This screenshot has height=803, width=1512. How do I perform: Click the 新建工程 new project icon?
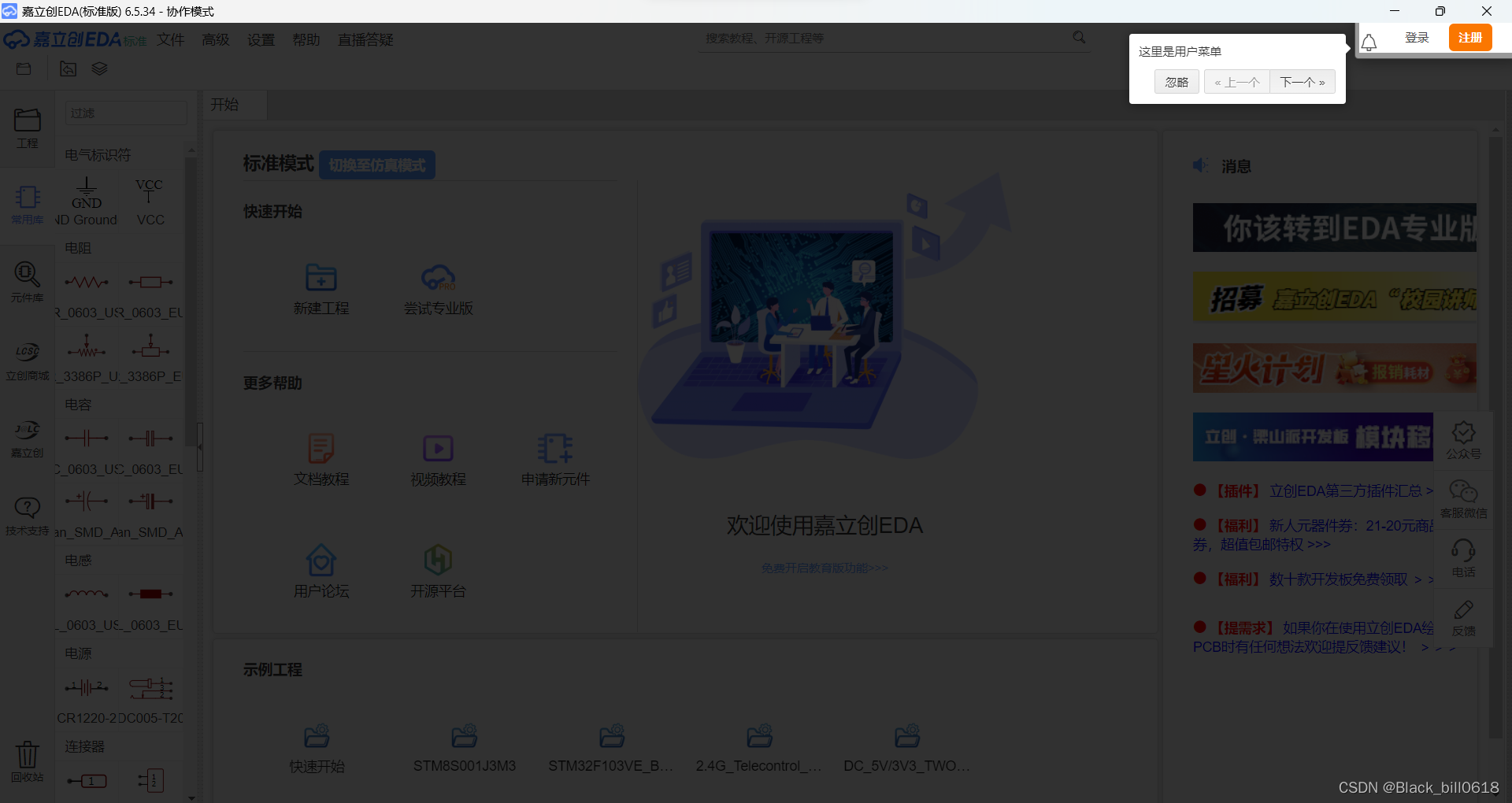321,289
